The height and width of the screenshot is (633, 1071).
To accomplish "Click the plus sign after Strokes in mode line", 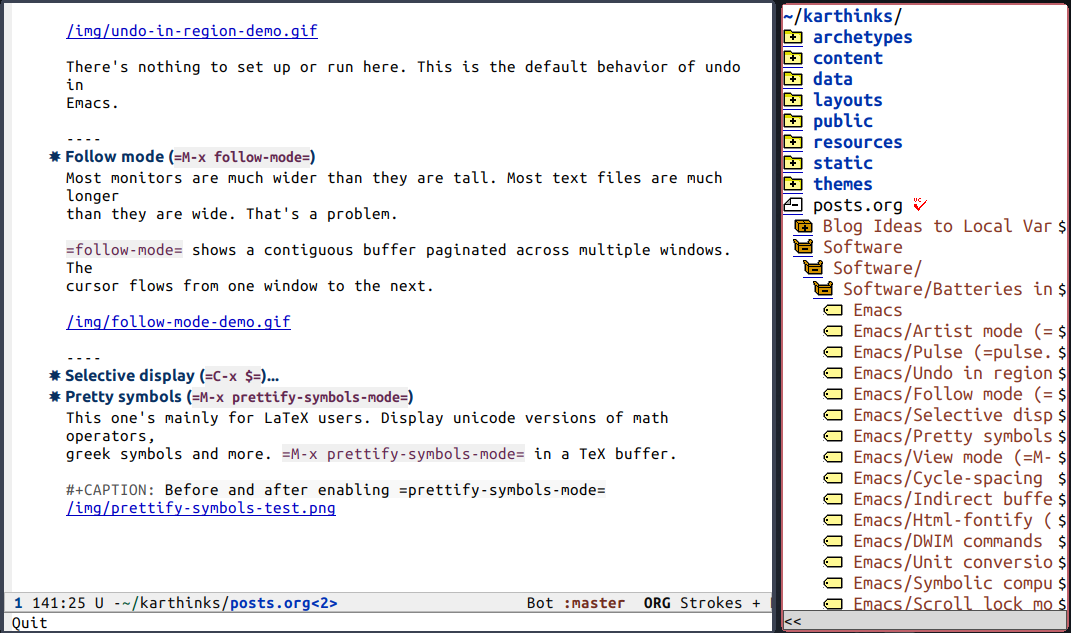I will (x=756, y=603).
